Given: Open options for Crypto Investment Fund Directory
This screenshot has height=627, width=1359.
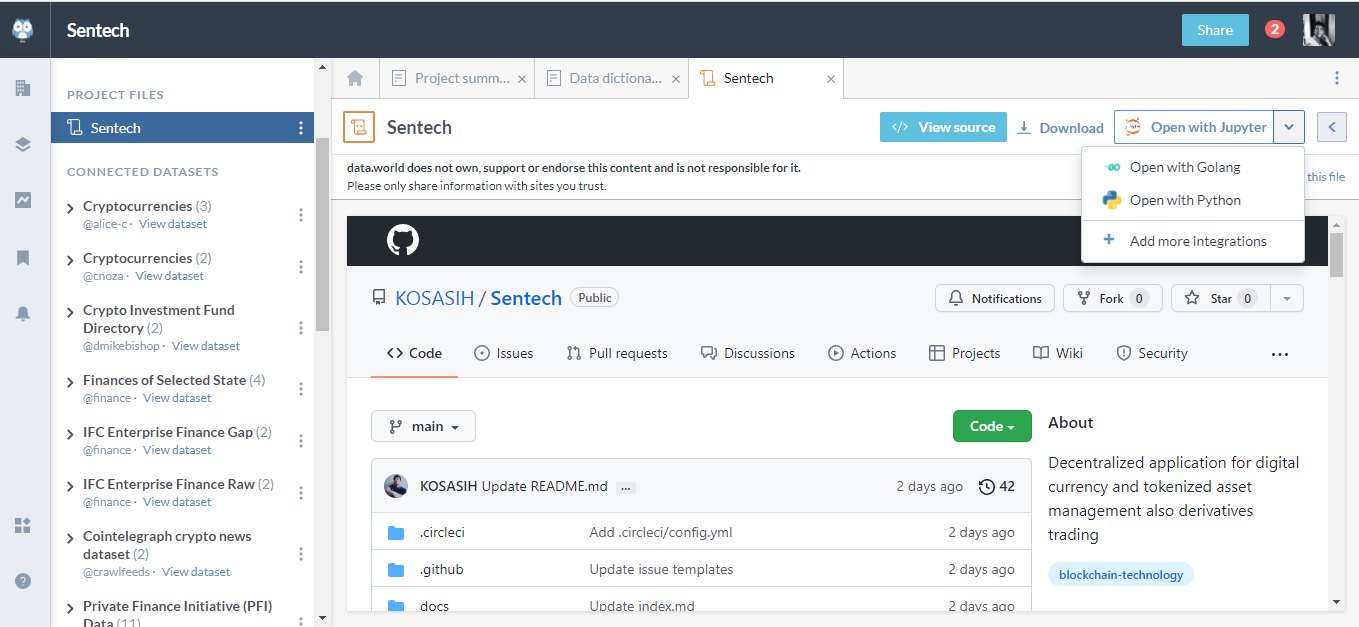Looking at the screenshot, I should click(301, 328).
